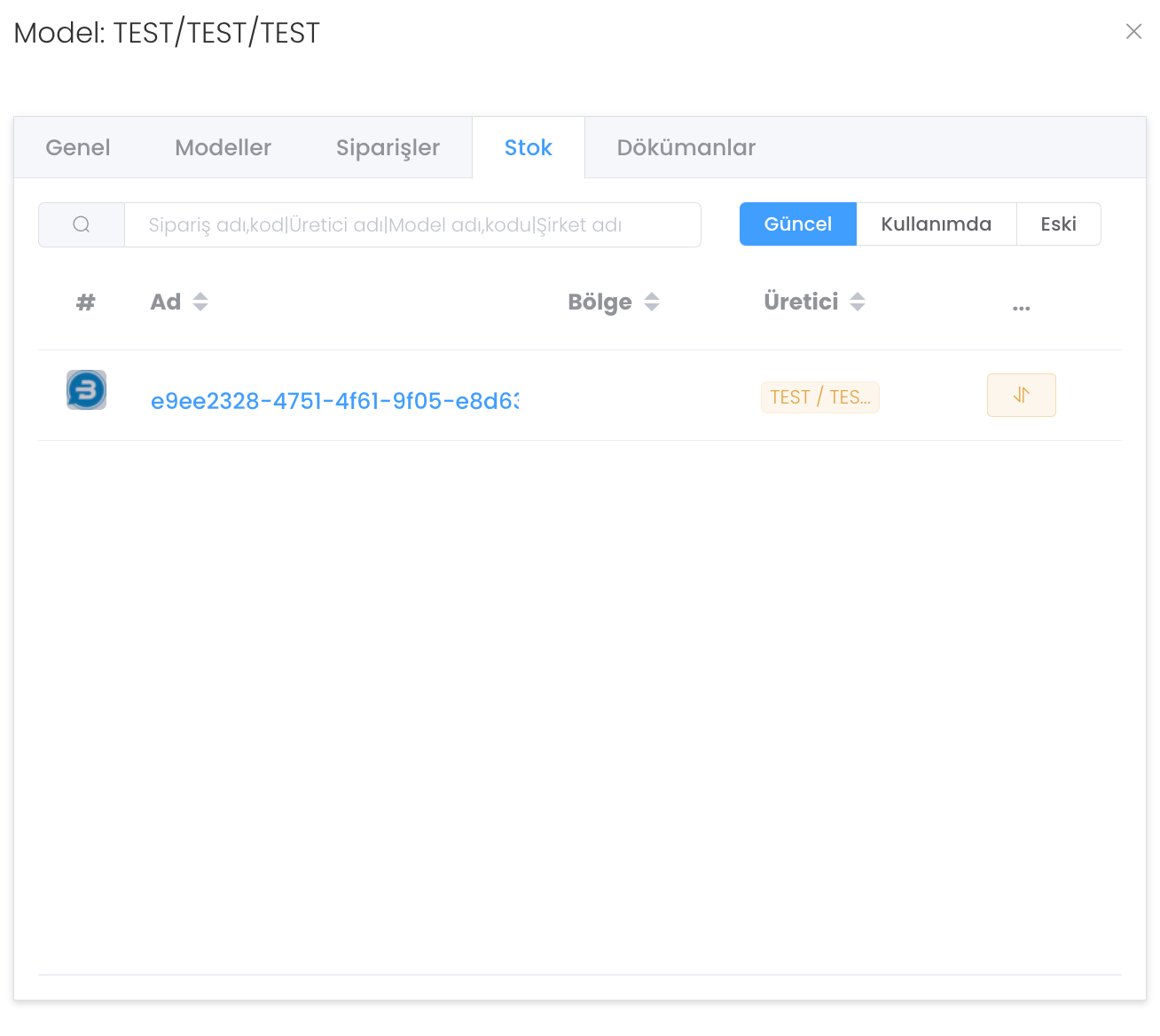Click the search magnifier icon
This screenshot has height=1036, width=1160.
point(82,224)
